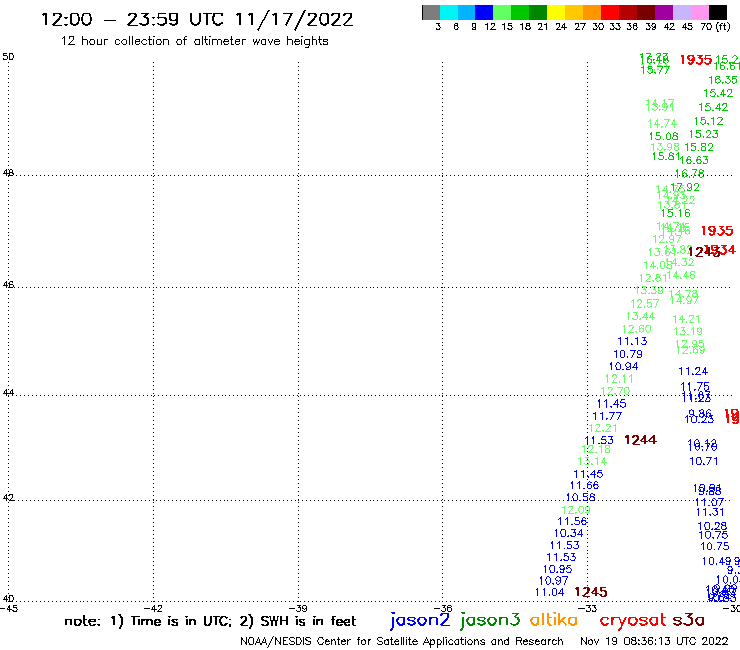Click the 12.21 wave height reading
The height and width of the screenshot is (650, 740).
pos(603,428)
